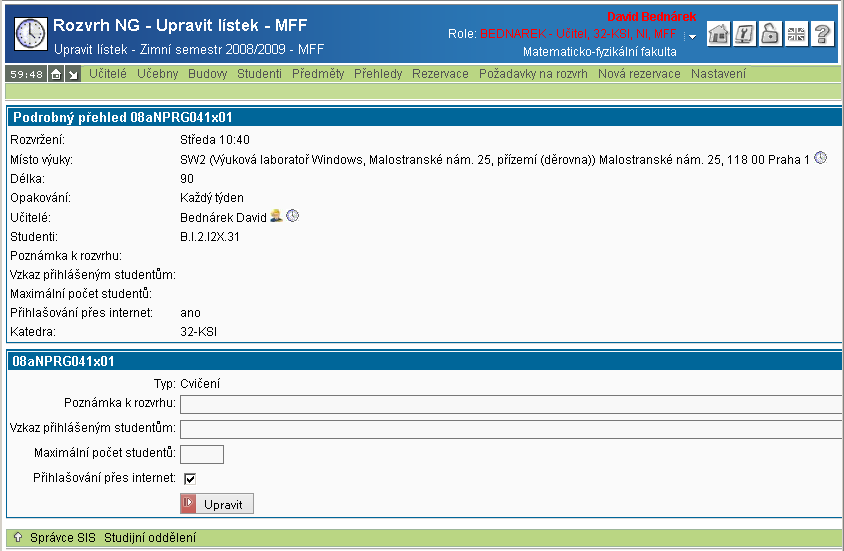Click the Poznámka k rozvrhu text field
Screen dimensions: 844x551
(510, 404)
